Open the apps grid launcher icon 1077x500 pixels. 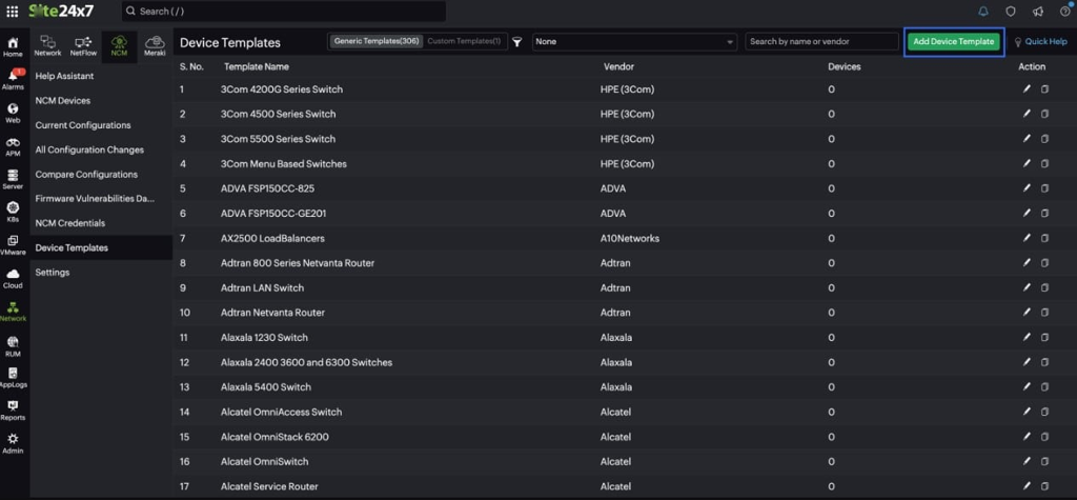point(12,11)
